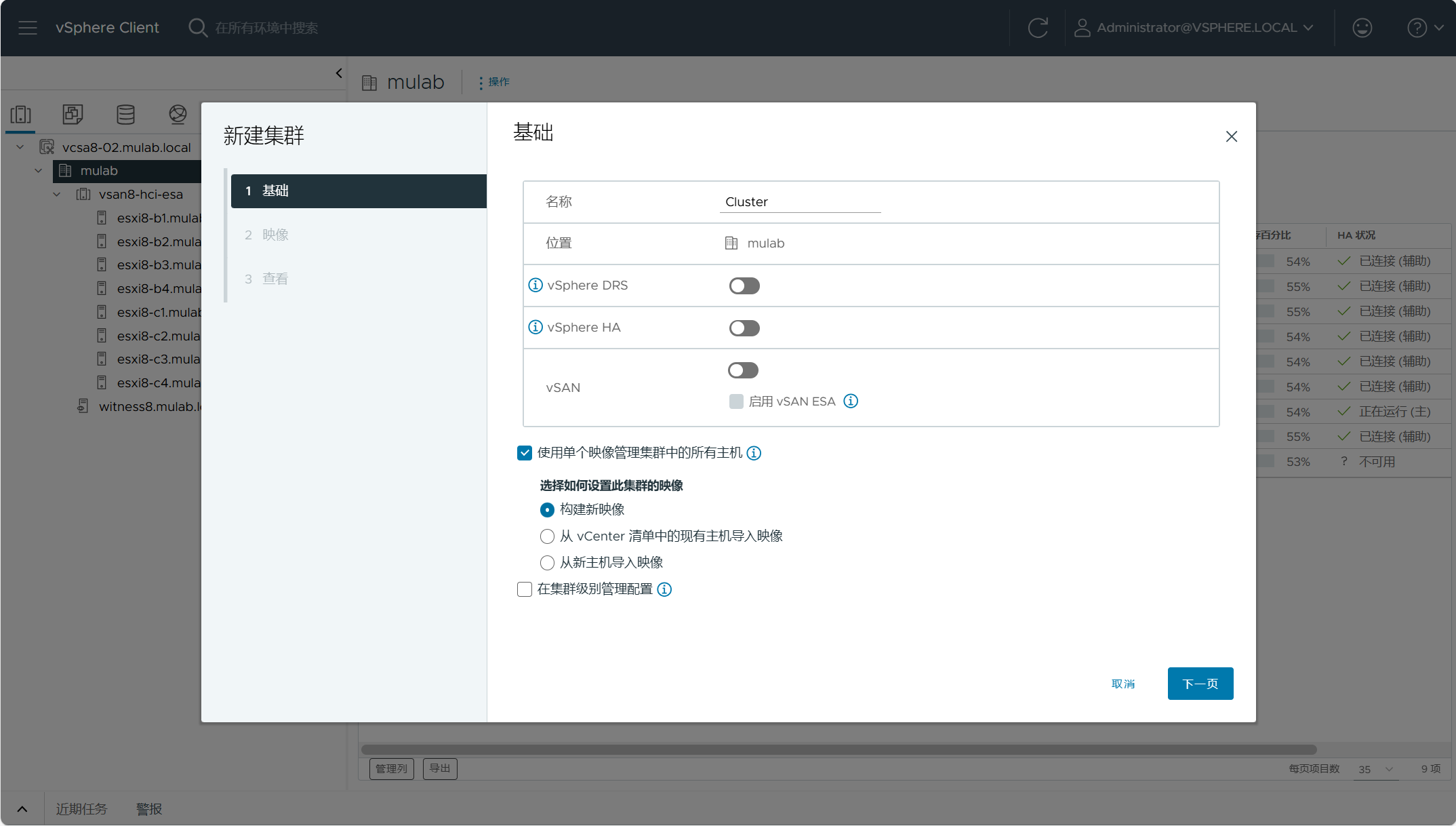Check the enable vSAN ESA checkbox
This screenshot has height=826, width=1456.
(736, 401)
